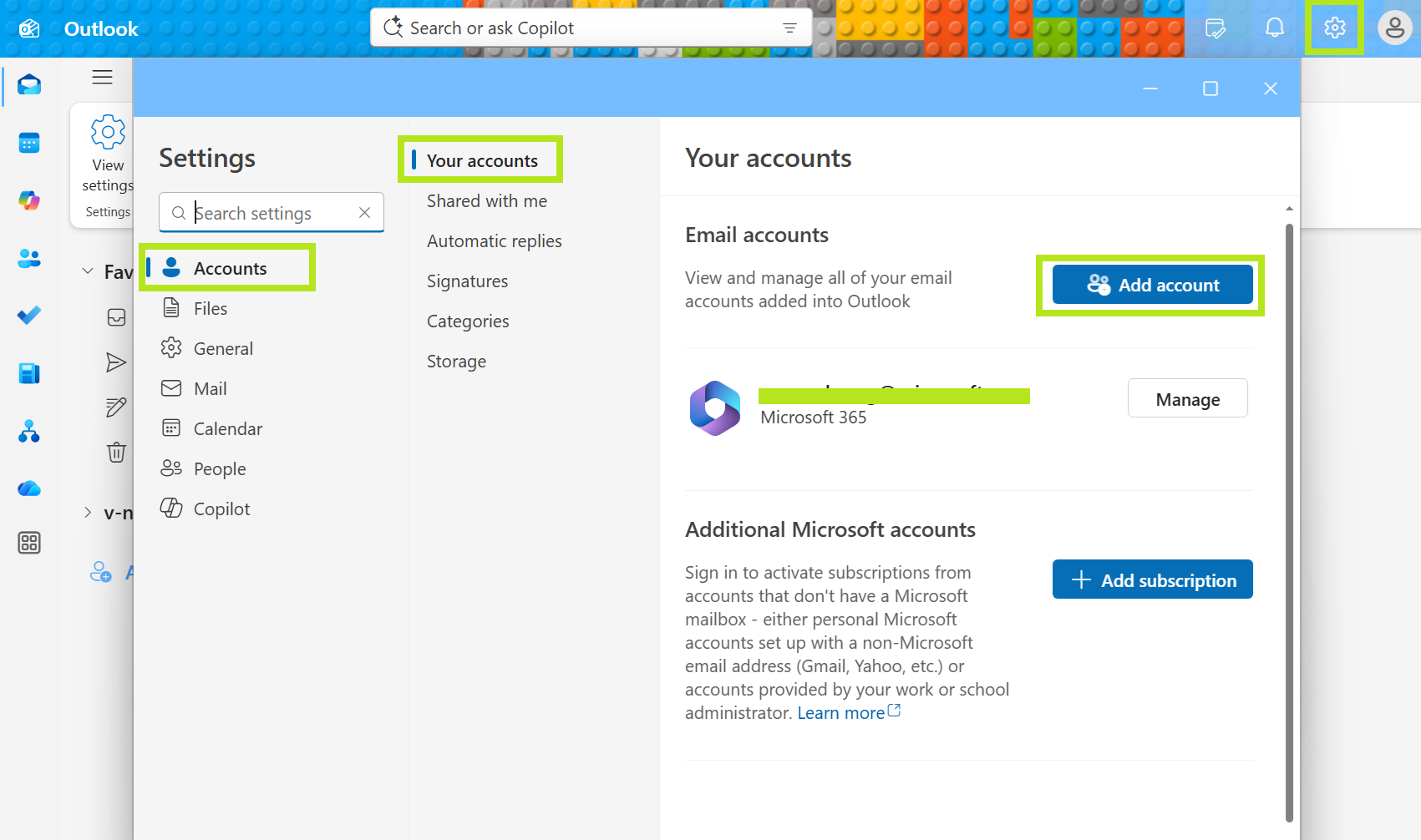Open the To Do checkmark app
This screenshot has height=840, width=1421.
point(29,316)
